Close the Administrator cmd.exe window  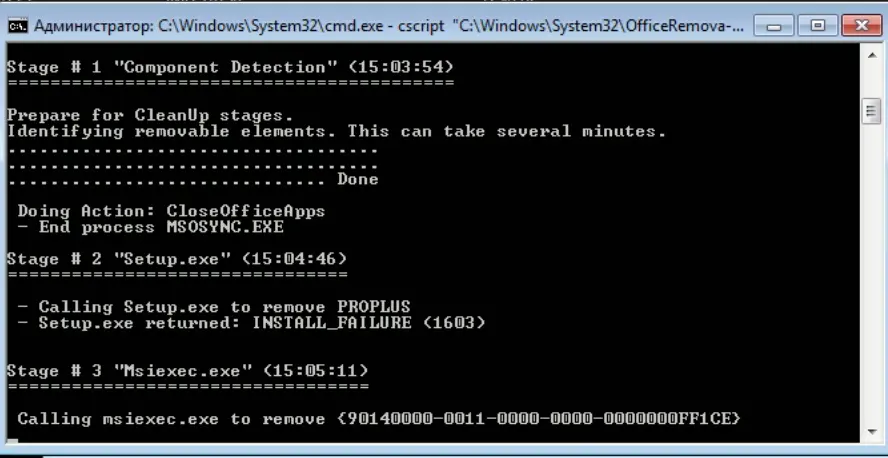pos(861,26)
